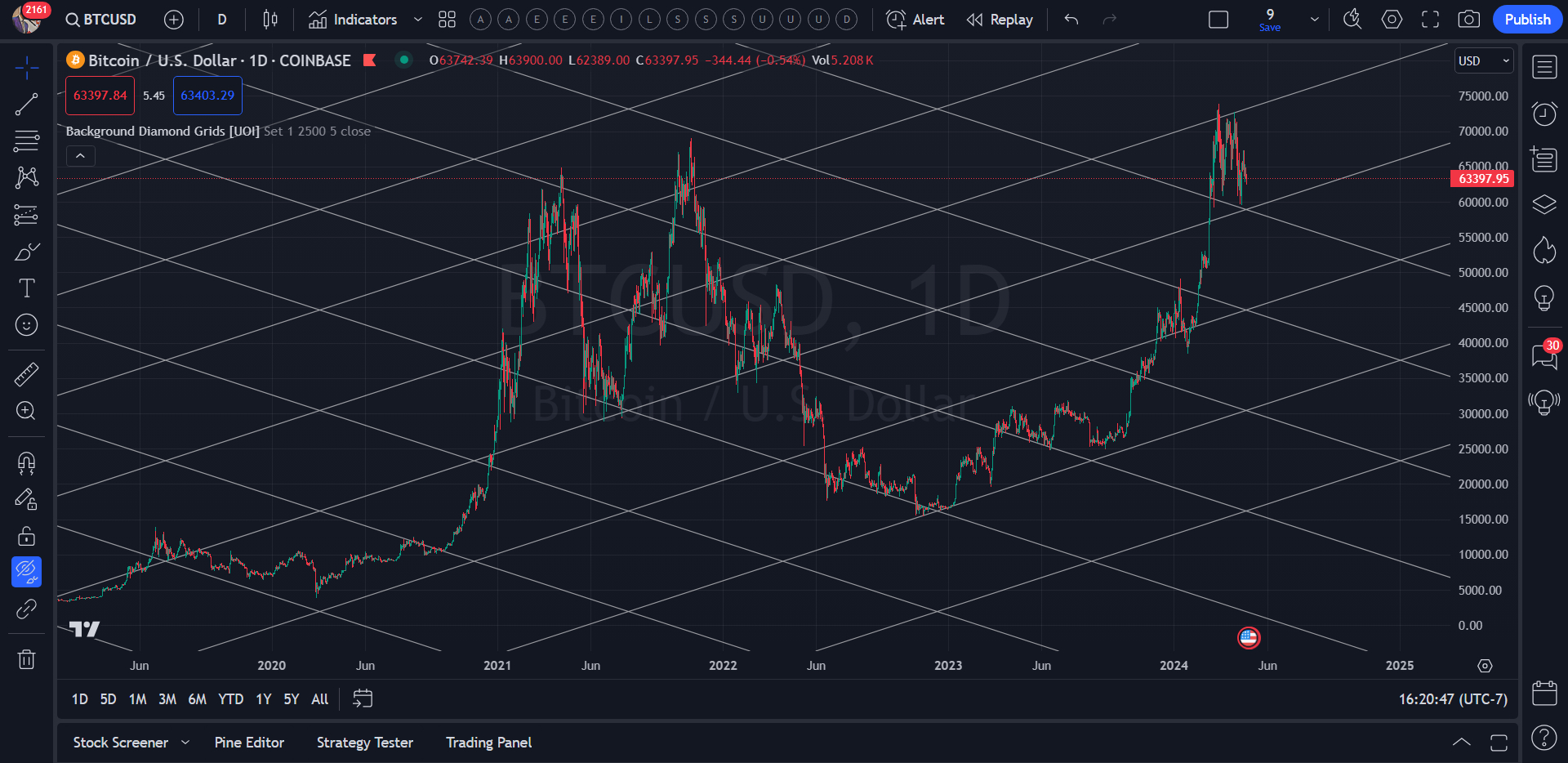
Task: Select the 1D date range
Action: point(79,699)
